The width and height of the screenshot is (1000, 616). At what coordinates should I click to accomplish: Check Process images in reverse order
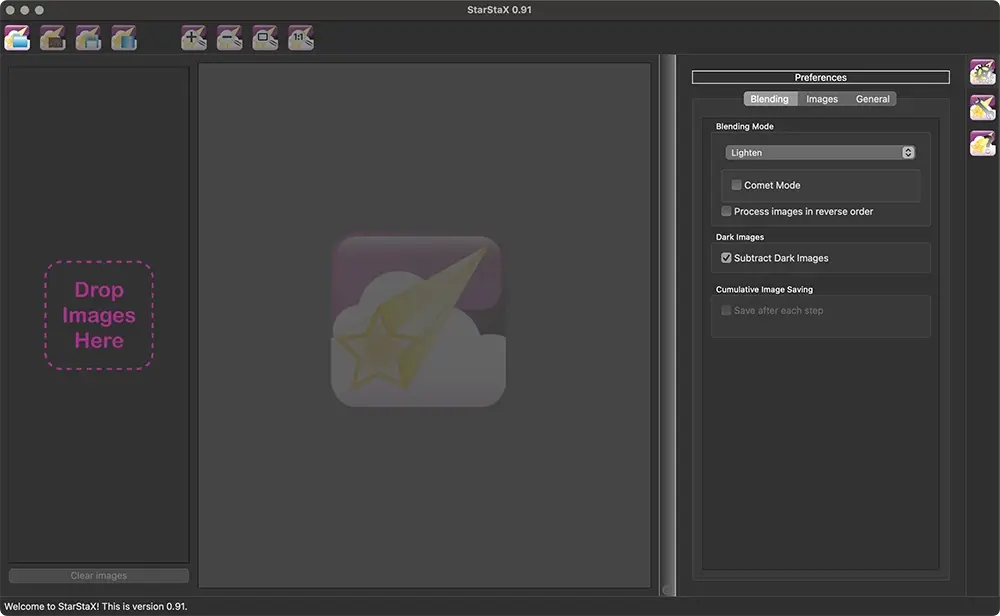(726, 211)
